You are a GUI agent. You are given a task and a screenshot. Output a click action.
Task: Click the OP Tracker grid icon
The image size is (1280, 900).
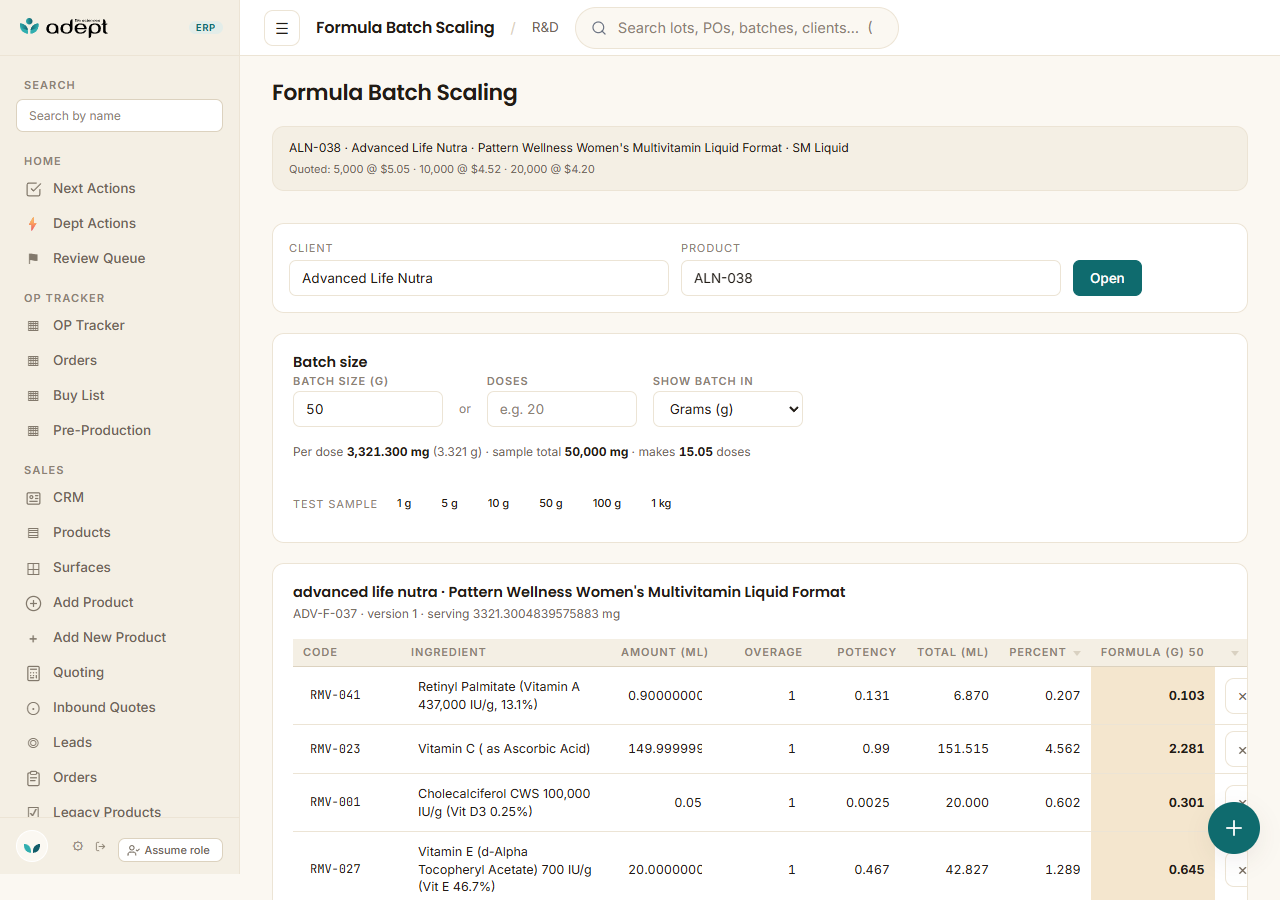tap(33, 326)
